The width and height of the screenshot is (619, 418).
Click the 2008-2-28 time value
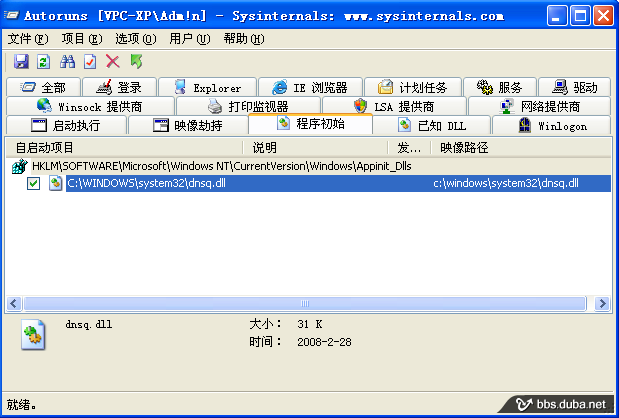pyautogui.click(x=324, y=342)
